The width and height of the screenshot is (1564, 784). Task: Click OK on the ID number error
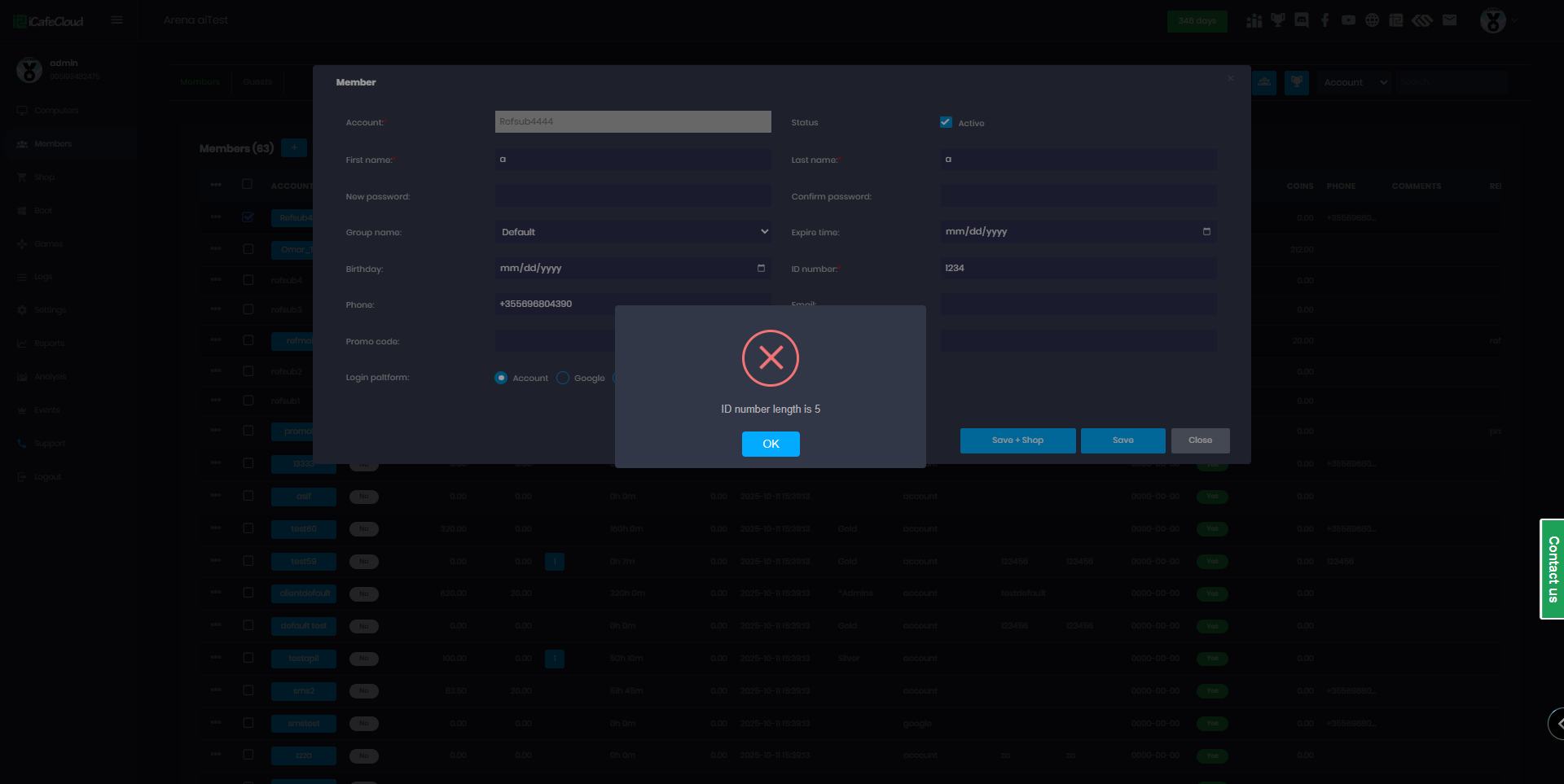click(x=770, y=444)
